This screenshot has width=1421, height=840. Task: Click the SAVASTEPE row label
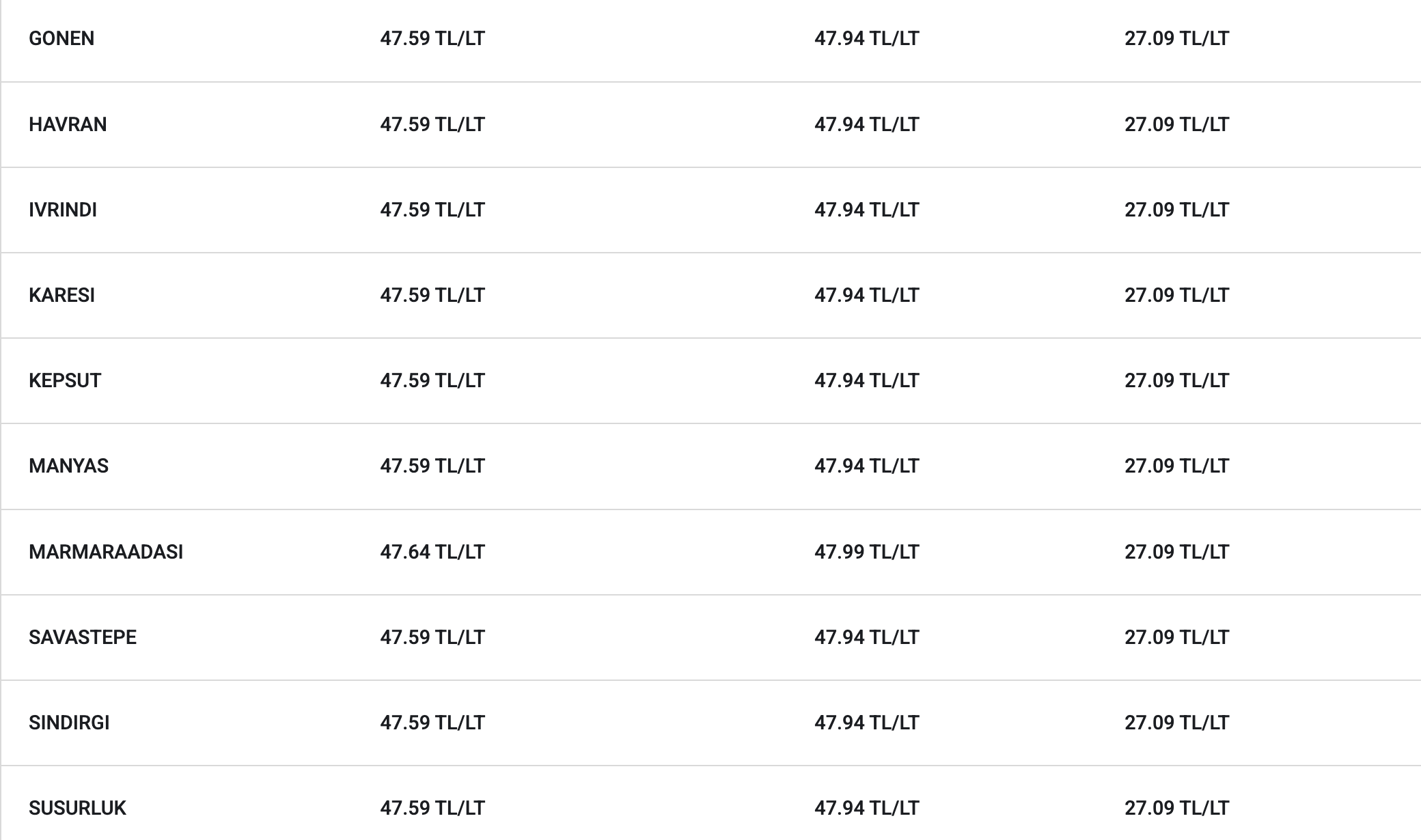coord(83,637)
